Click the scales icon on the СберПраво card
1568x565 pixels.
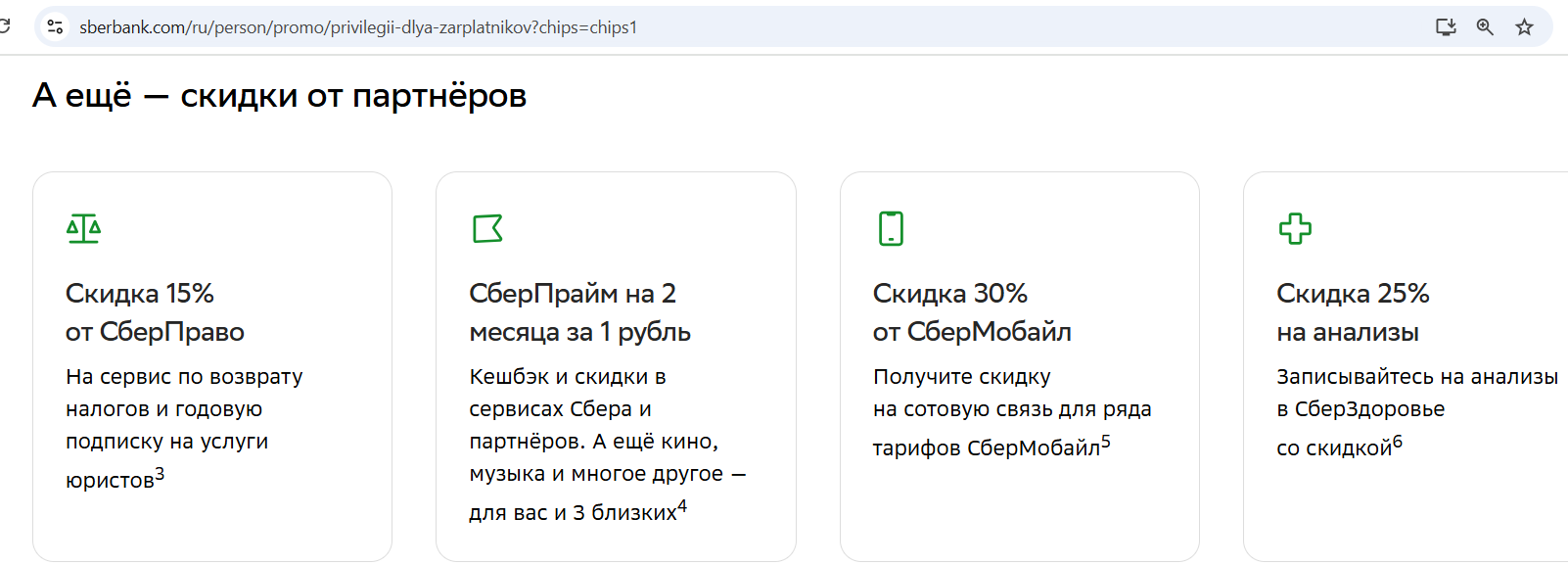coord(83,228)
